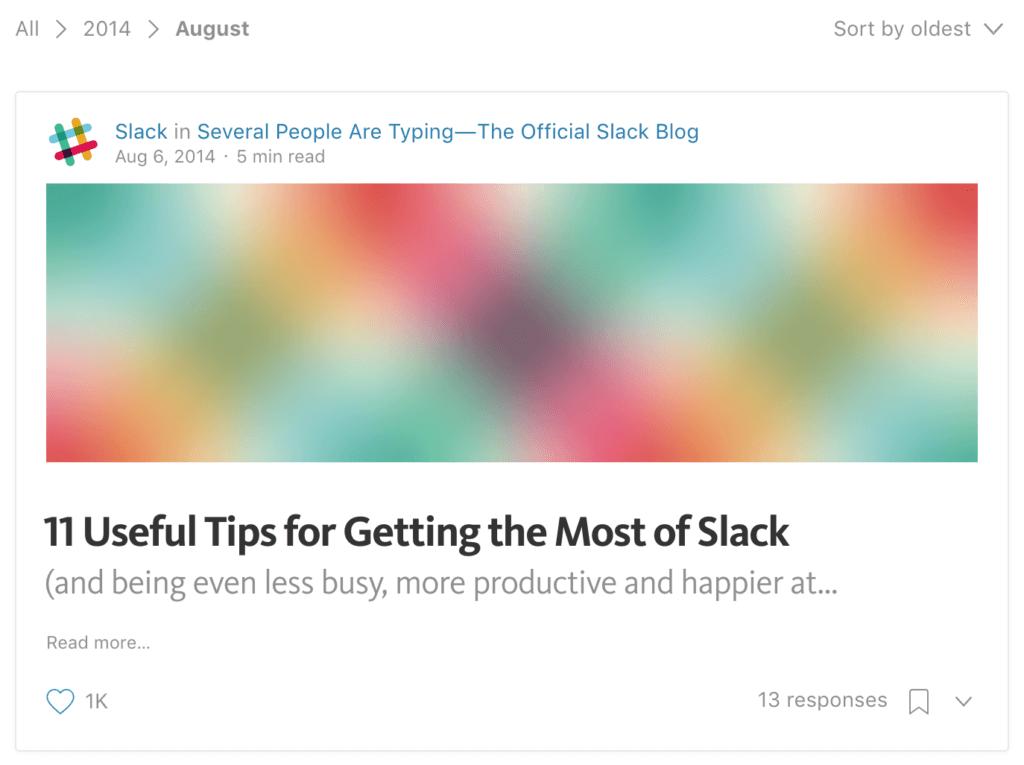Viewport: 1024px width, 765px height.
Task: Click the article subtitle about being less busy
Action: click(441, 583)
